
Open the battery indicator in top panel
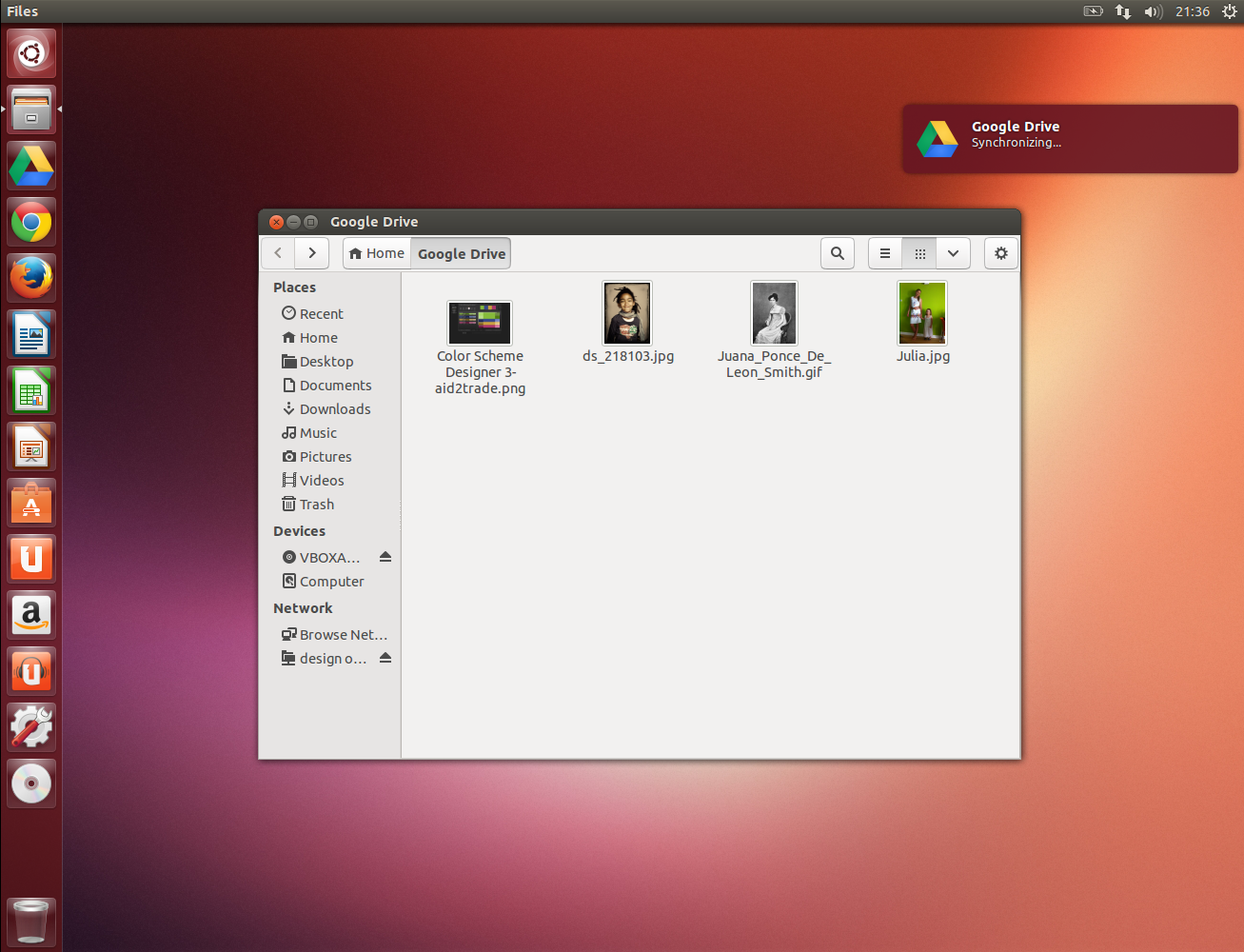tap(1094, 11)
